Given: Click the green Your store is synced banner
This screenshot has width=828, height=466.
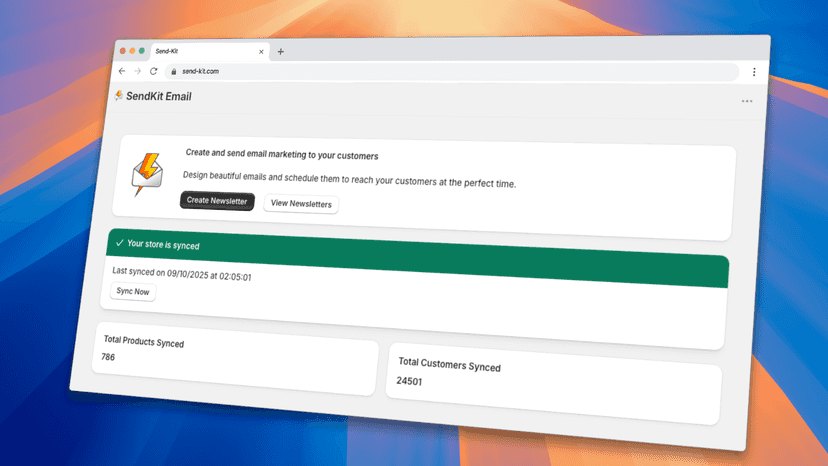Looking at the screenshot, I should [417, 258].
